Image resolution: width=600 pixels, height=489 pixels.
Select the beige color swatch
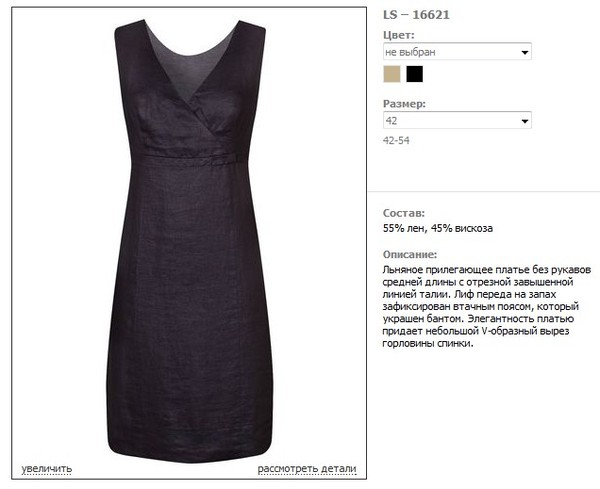392,74
